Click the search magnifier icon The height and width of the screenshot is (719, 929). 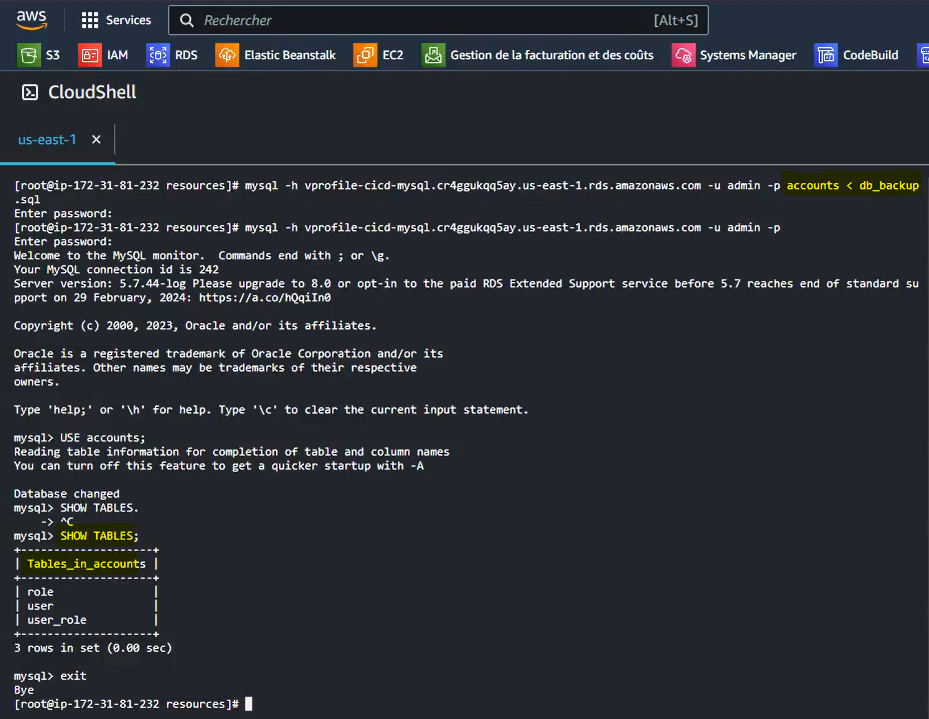coord(187,20)
